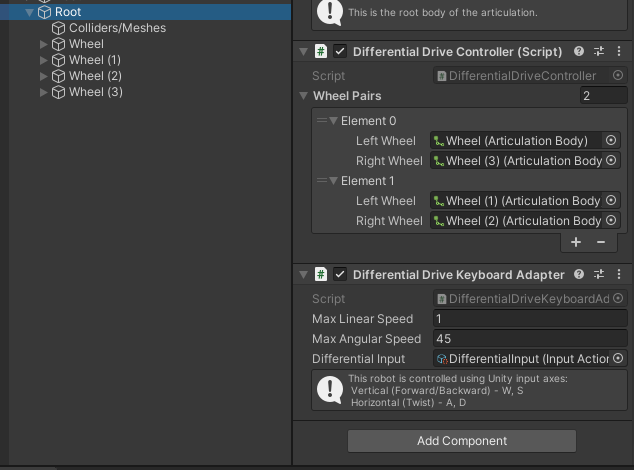
Task: Open presets for Differential Drive Controller
Action: pos(599,51)
